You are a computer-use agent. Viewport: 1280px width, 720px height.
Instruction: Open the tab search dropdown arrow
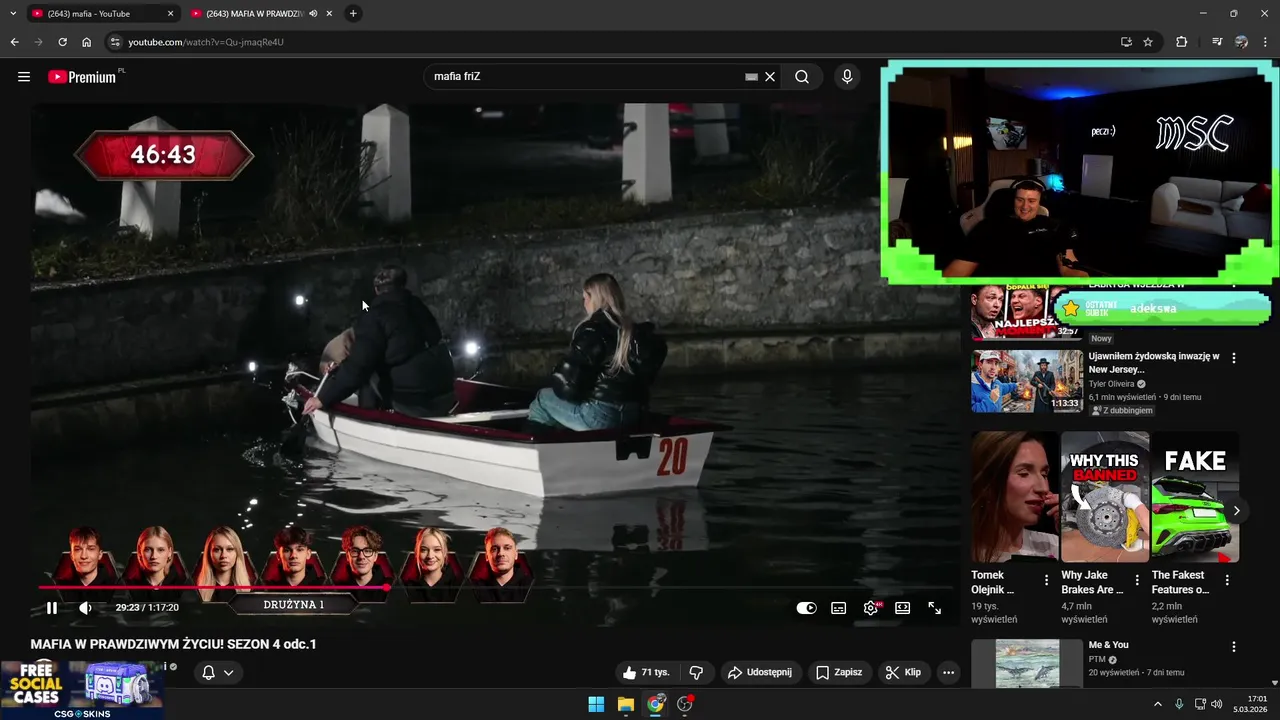click(x=13, y=14)
